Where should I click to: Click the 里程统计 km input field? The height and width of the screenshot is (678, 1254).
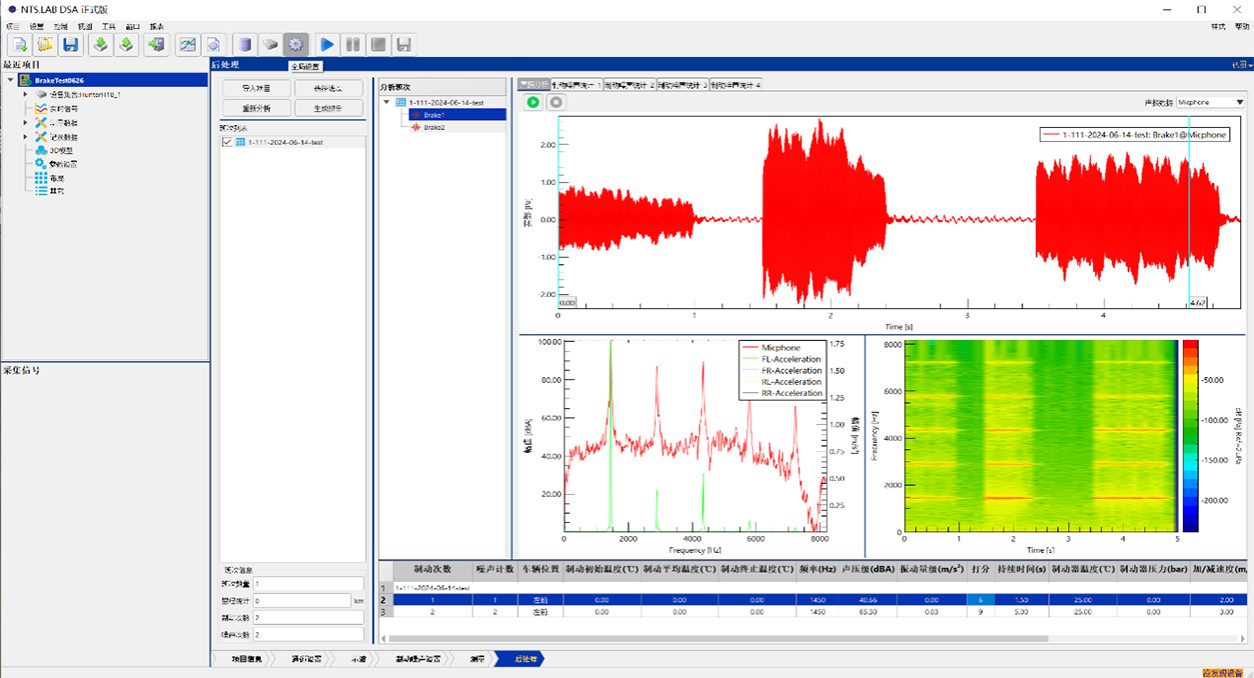click(x=300, y=601)
